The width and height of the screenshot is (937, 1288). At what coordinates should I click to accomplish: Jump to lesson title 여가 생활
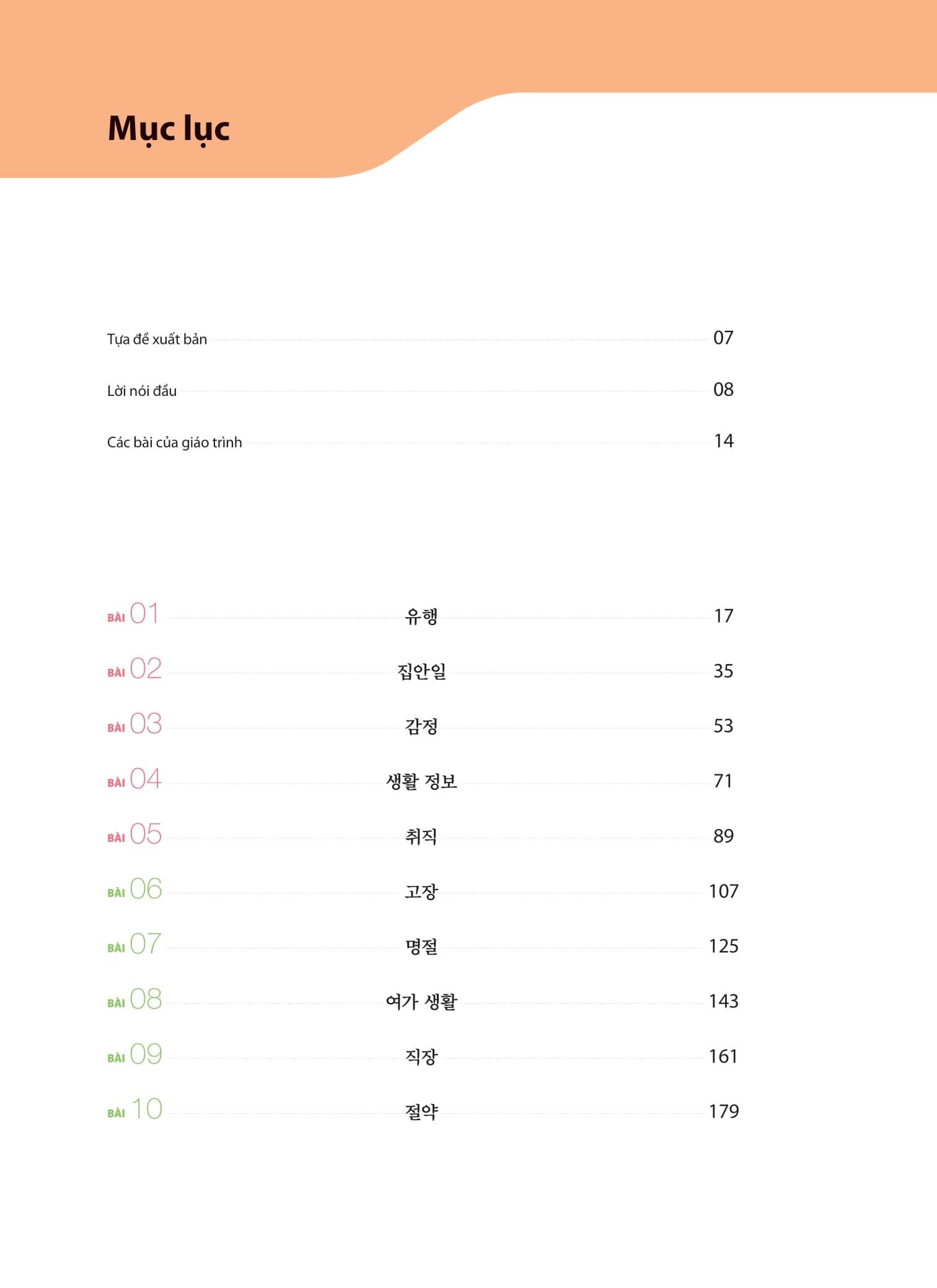(x=421, y=1002)
